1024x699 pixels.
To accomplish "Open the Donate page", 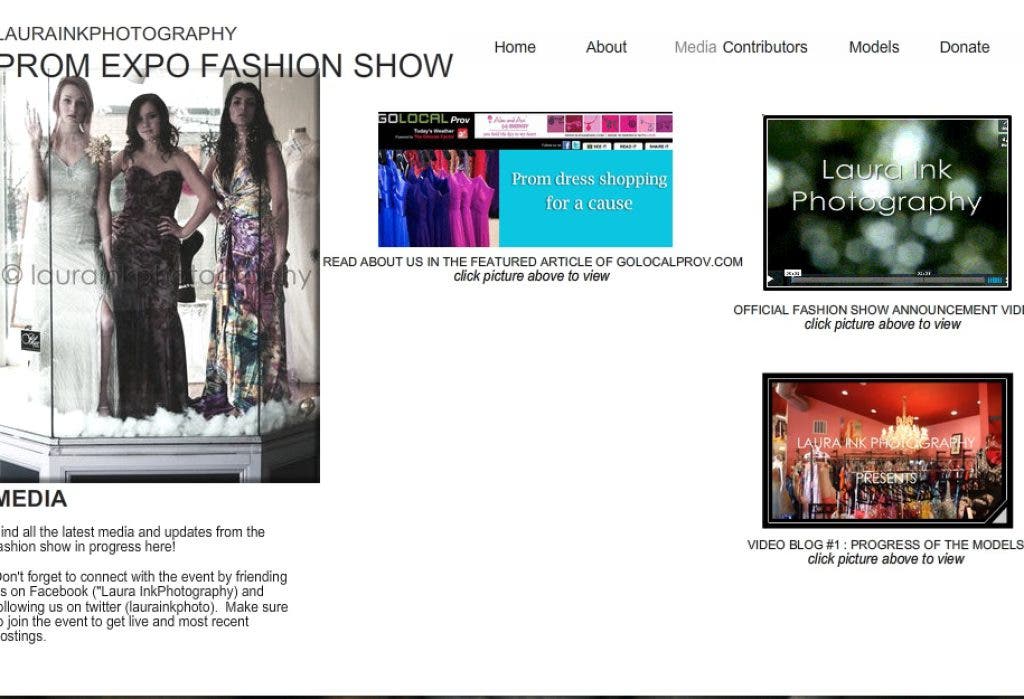I will 964,47.
